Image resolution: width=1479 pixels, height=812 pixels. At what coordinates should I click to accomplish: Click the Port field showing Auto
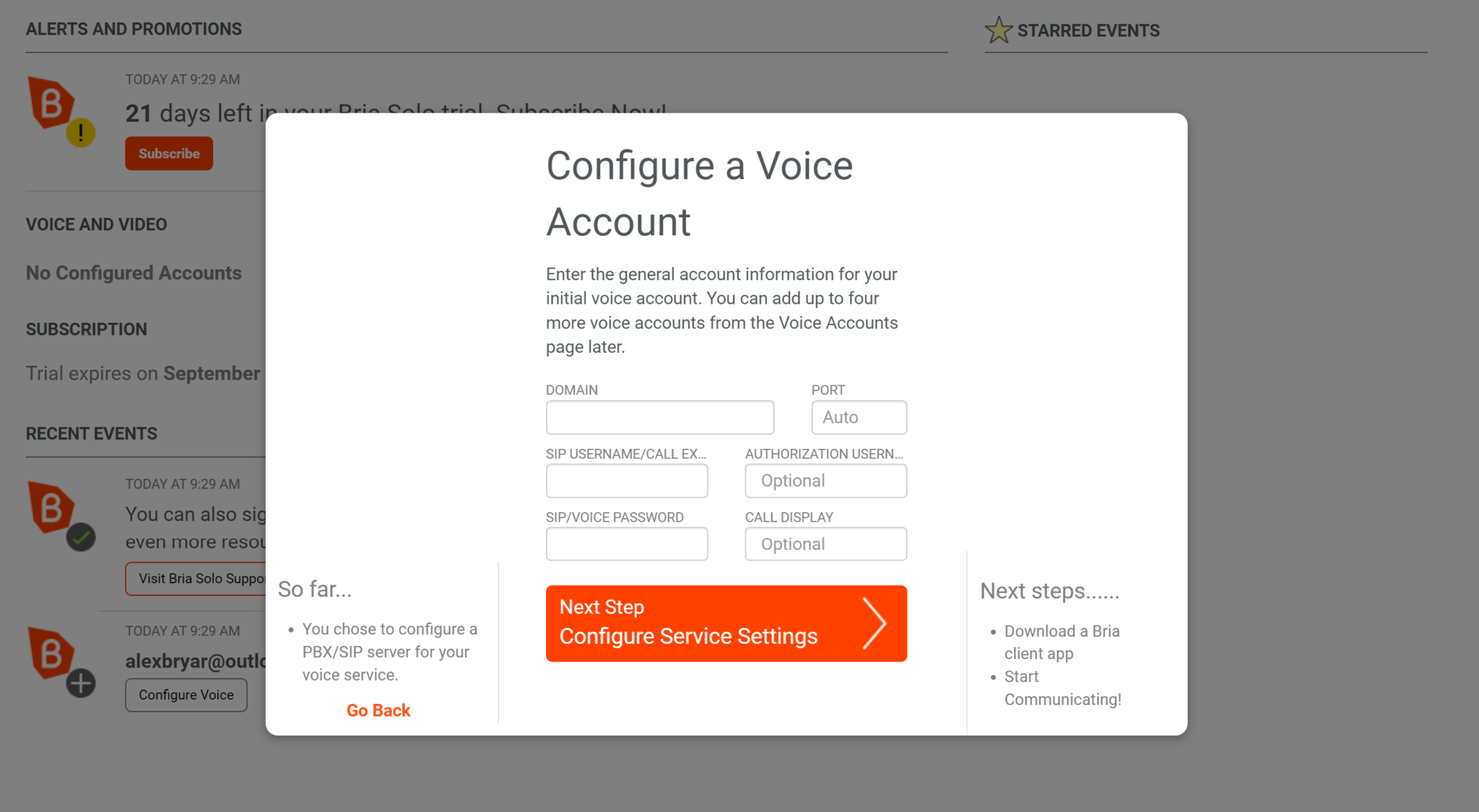click(858, 417)
